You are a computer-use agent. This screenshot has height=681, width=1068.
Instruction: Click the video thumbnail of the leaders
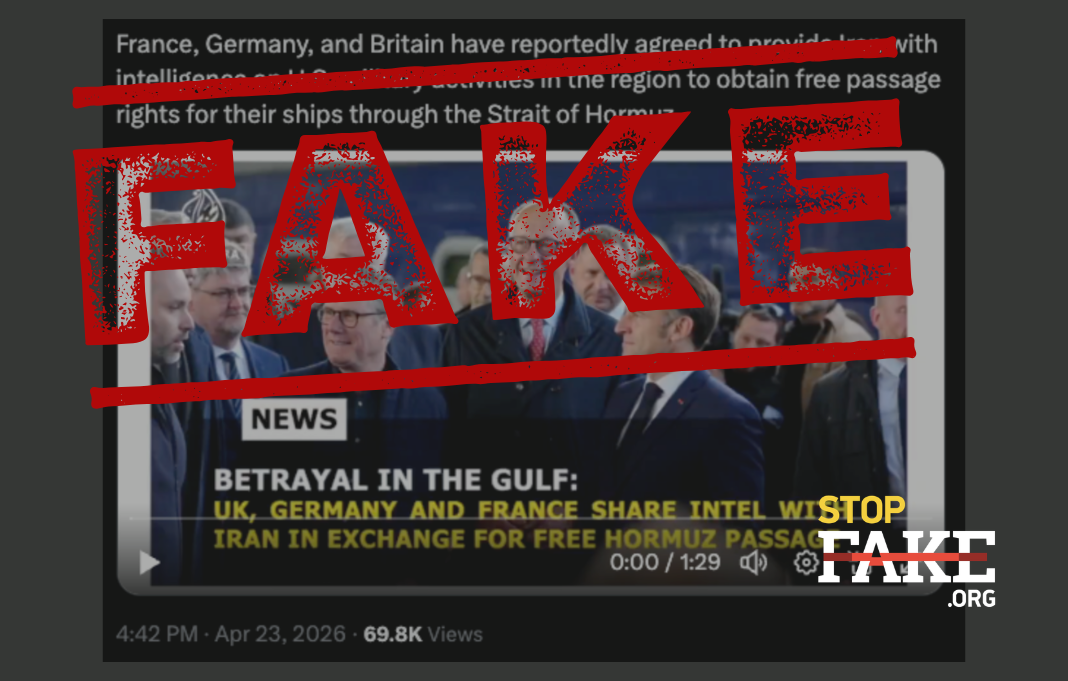530,372
